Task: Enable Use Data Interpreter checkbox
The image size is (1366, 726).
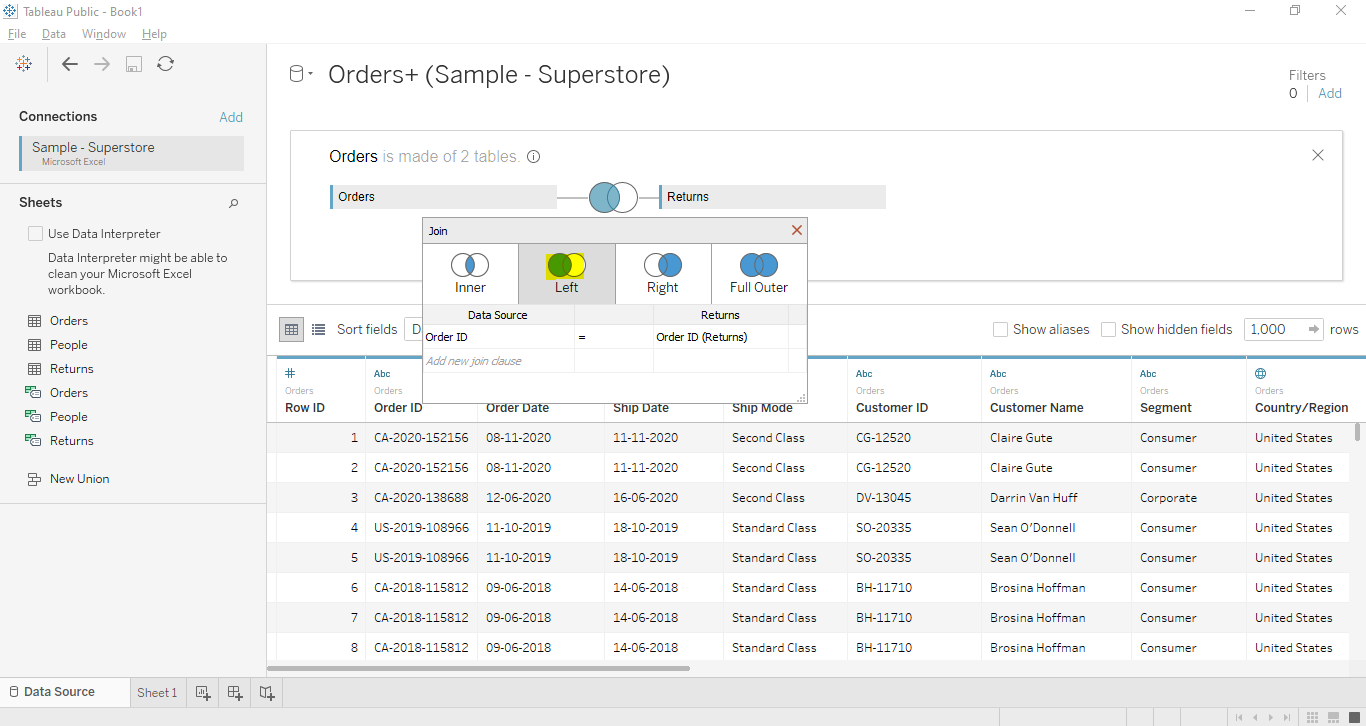Action: click(x=36, y=234)
